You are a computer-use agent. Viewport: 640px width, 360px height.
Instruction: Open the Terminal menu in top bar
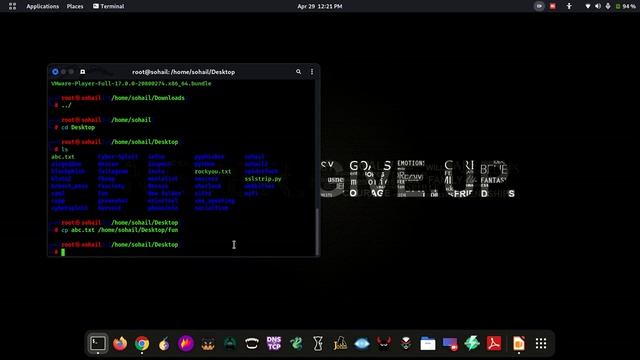click(x=109, y=6)
